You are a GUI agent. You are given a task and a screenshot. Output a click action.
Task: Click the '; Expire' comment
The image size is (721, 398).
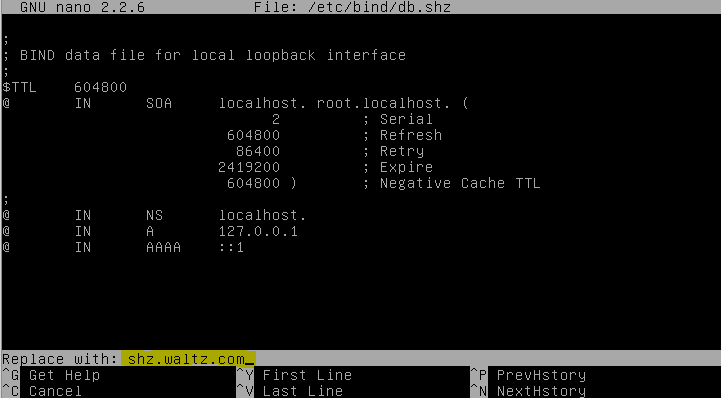point(398,167)
